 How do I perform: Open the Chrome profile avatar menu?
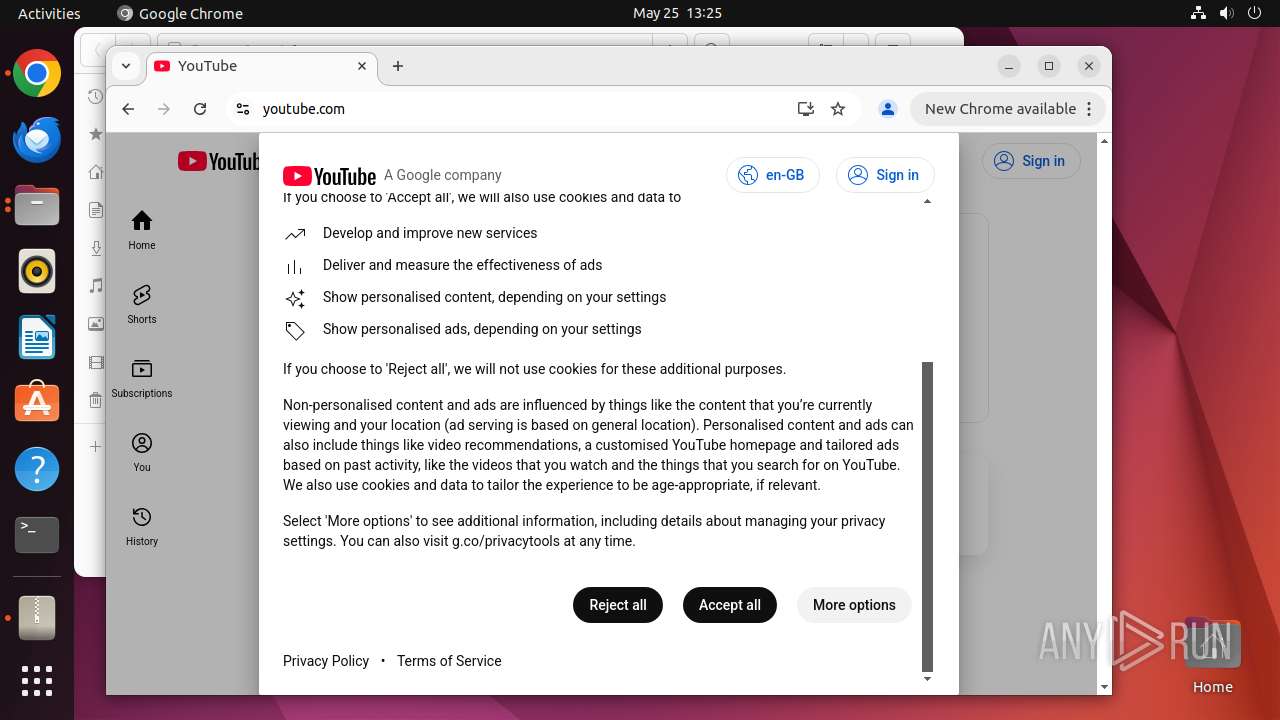click(887, 109)
